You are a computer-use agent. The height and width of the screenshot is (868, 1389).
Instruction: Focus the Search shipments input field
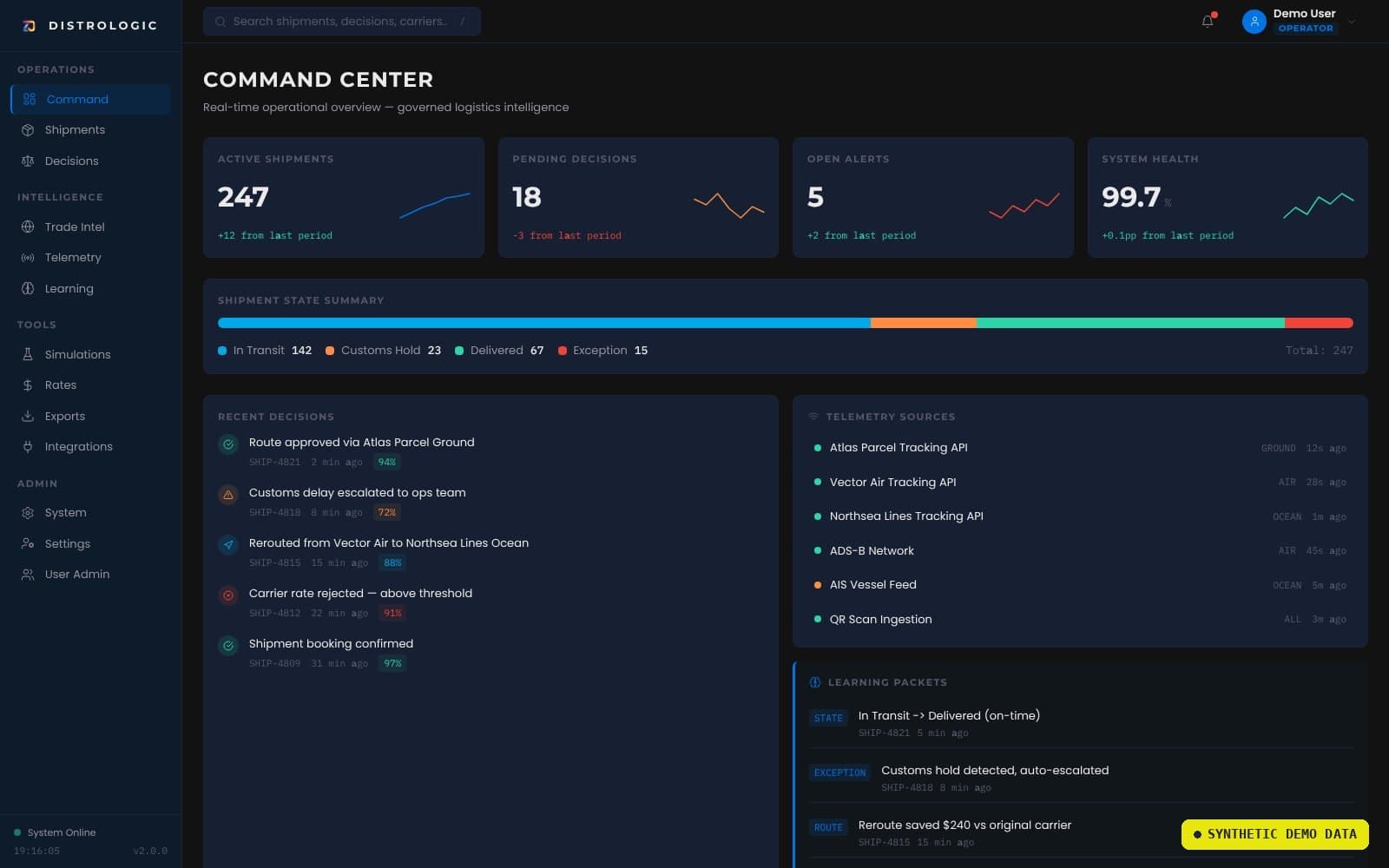(341, 21)
